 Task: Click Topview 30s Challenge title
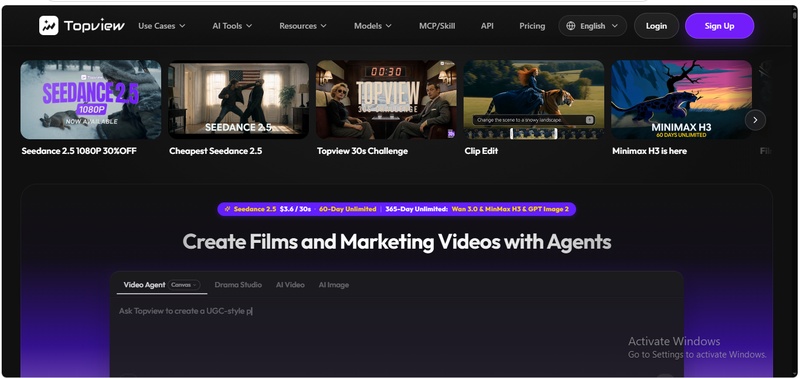pyautogui.click(x=362, y=151)
